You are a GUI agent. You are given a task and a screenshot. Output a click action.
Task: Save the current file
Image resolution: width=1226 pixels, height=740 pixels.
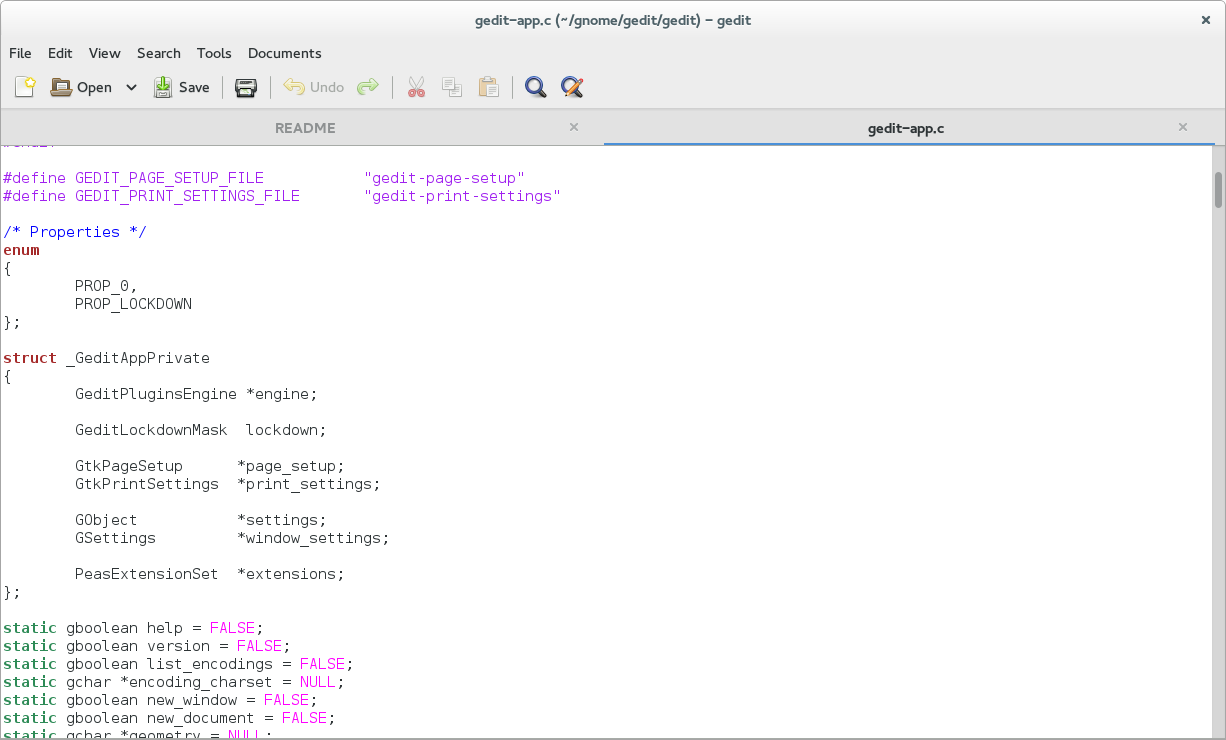tap(181, 87)
